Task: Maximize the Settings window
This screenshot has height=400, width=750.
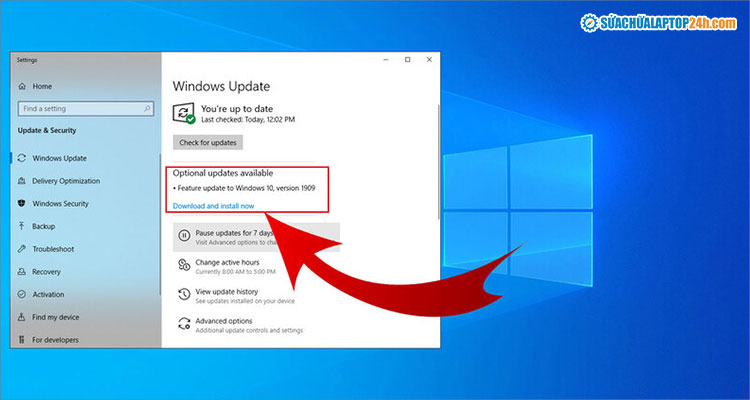Action: pyautogui.click(x=408, y=60)
